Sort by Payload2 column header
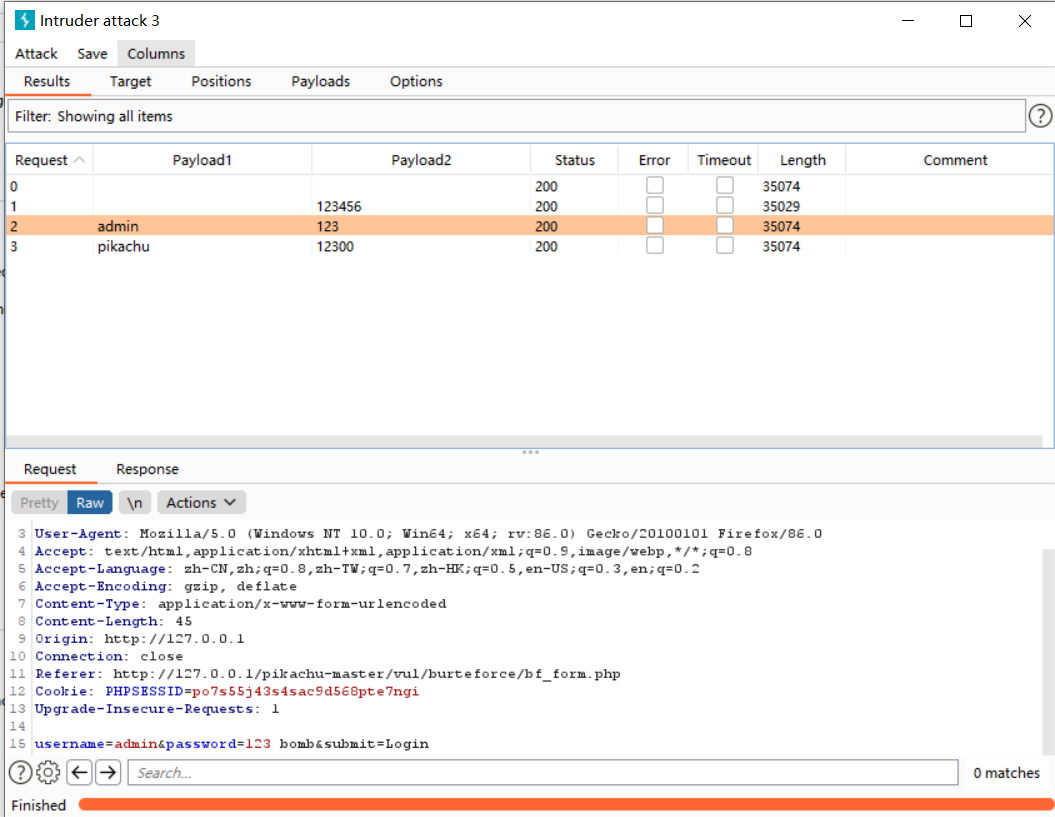The width and height of the screenshot is (1055, 817). tap(421, 160)
